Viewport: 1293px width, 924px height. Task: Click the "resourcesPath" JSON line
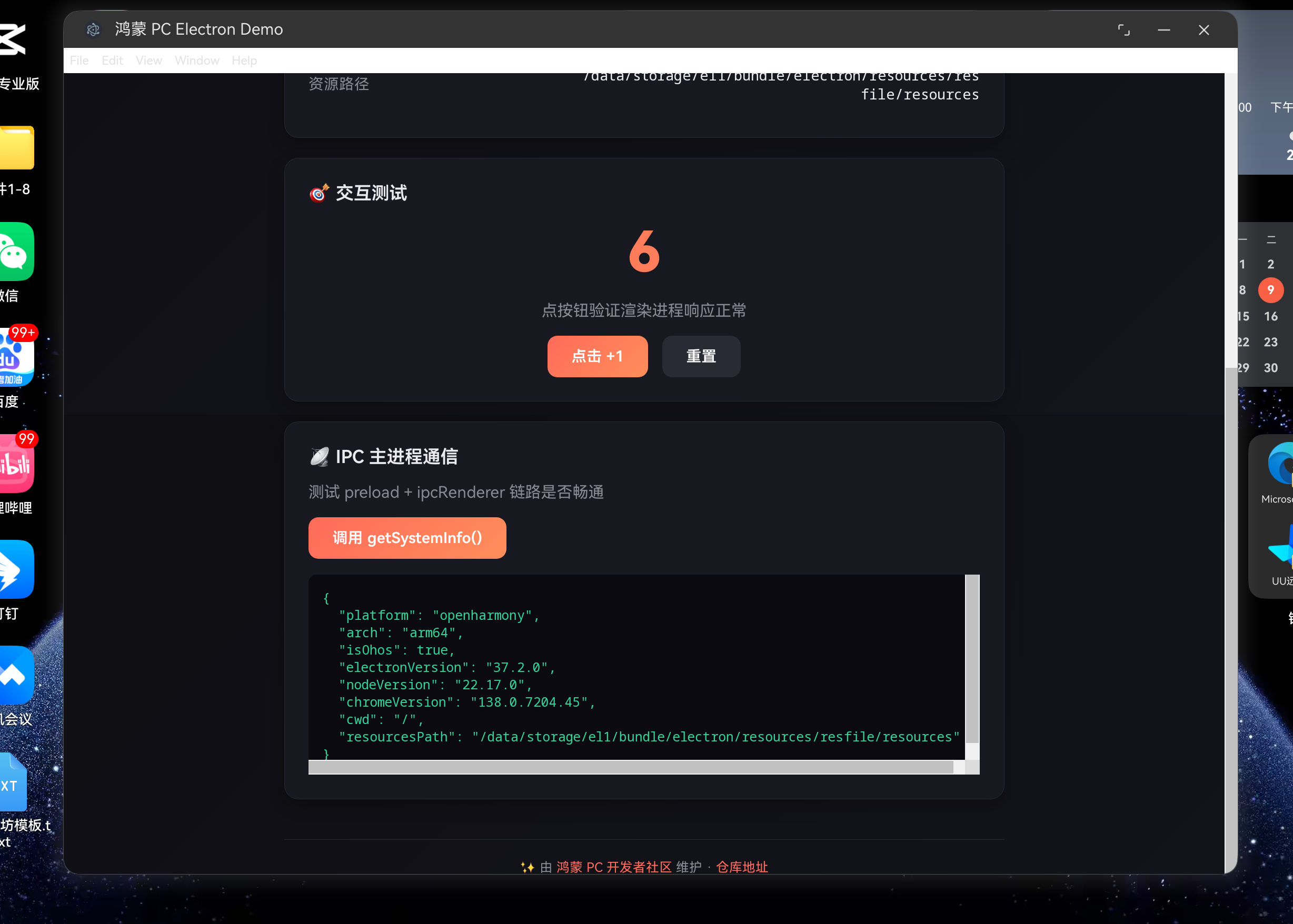[649, 737]
